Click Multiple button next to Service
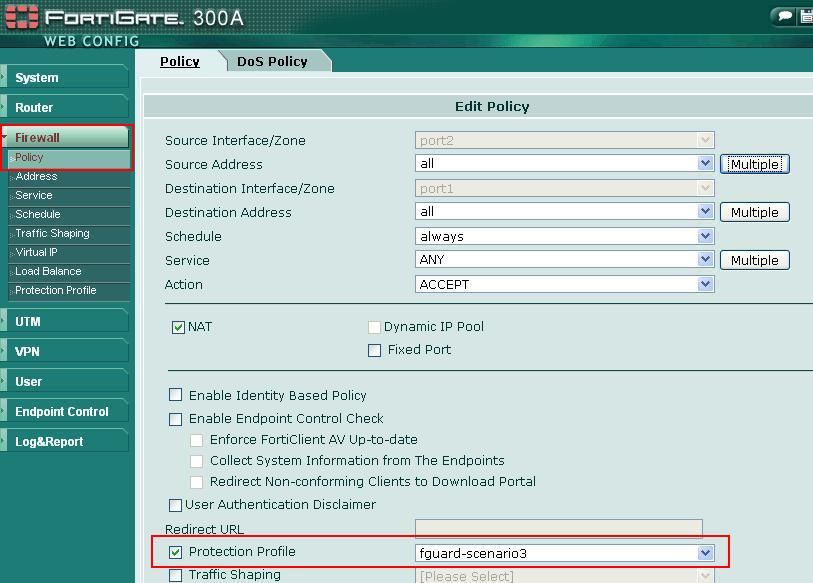This screenshot has width=813, height=583. pos(754,260)
